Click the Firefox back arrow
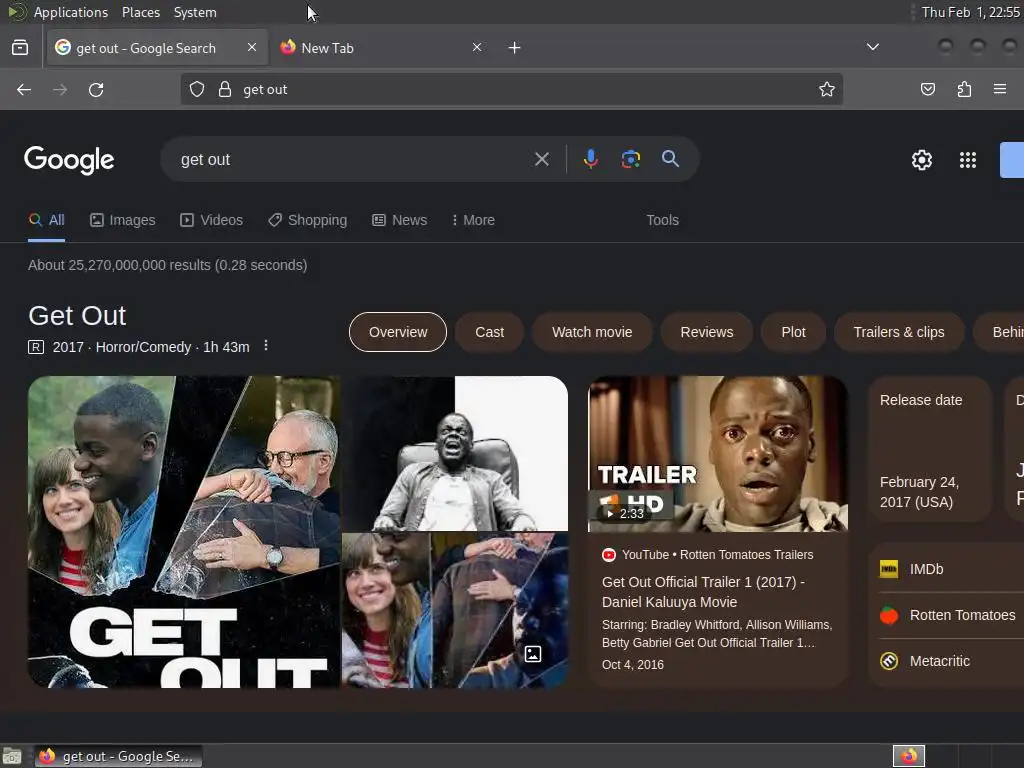This screenshot has height=768, width=1024. click(x=24, y=89)
